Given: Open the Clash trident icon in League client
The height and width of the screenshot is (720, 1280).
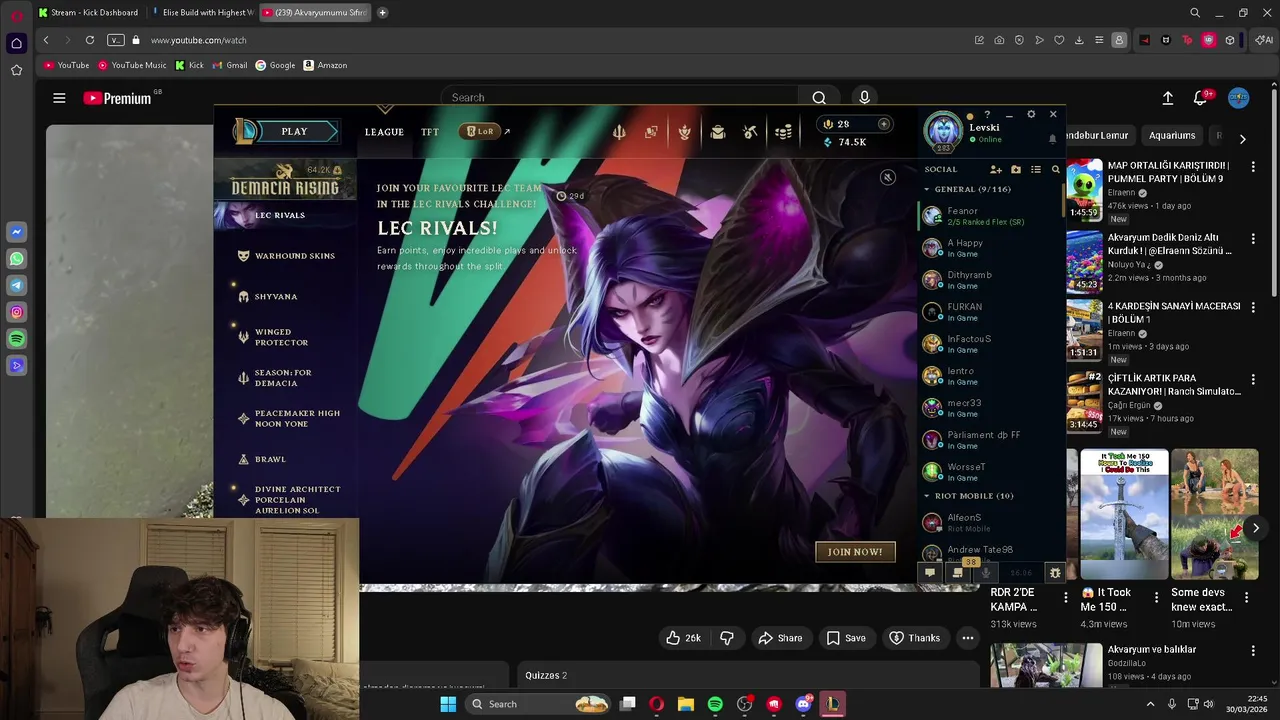Looking at the screenshot, I should [619, 132].
